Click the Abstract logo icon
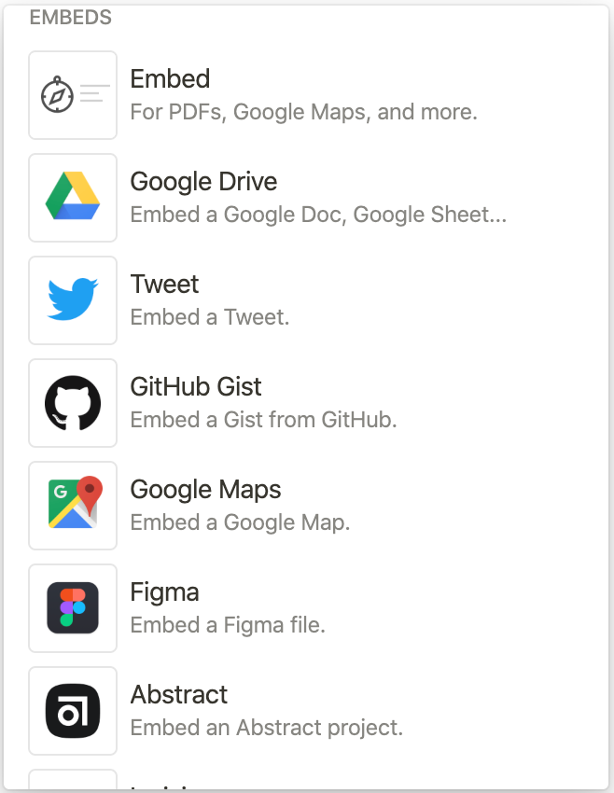Viewport: 614px width, 793px height. click(x=73, y=711)
